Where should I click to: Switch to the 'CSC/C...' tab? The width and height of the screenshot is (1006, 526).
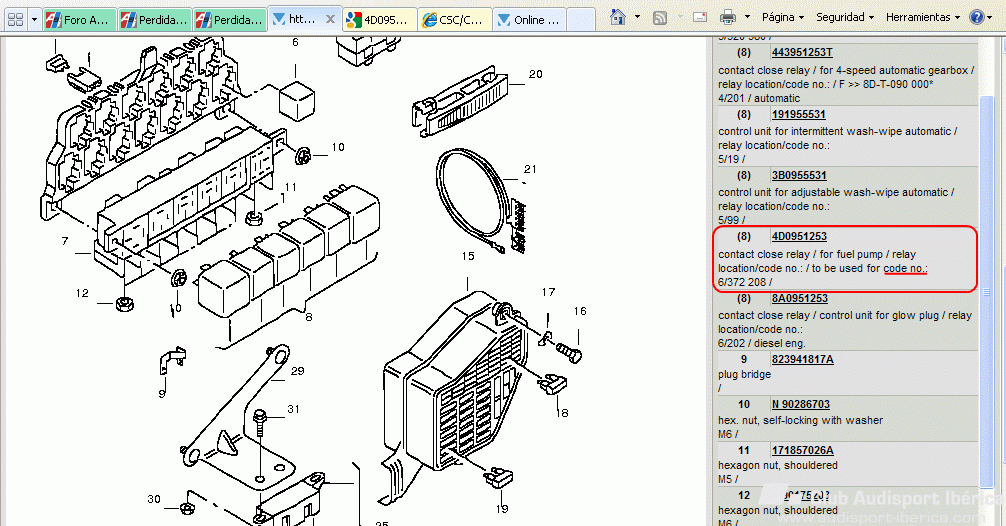(456, 20)
